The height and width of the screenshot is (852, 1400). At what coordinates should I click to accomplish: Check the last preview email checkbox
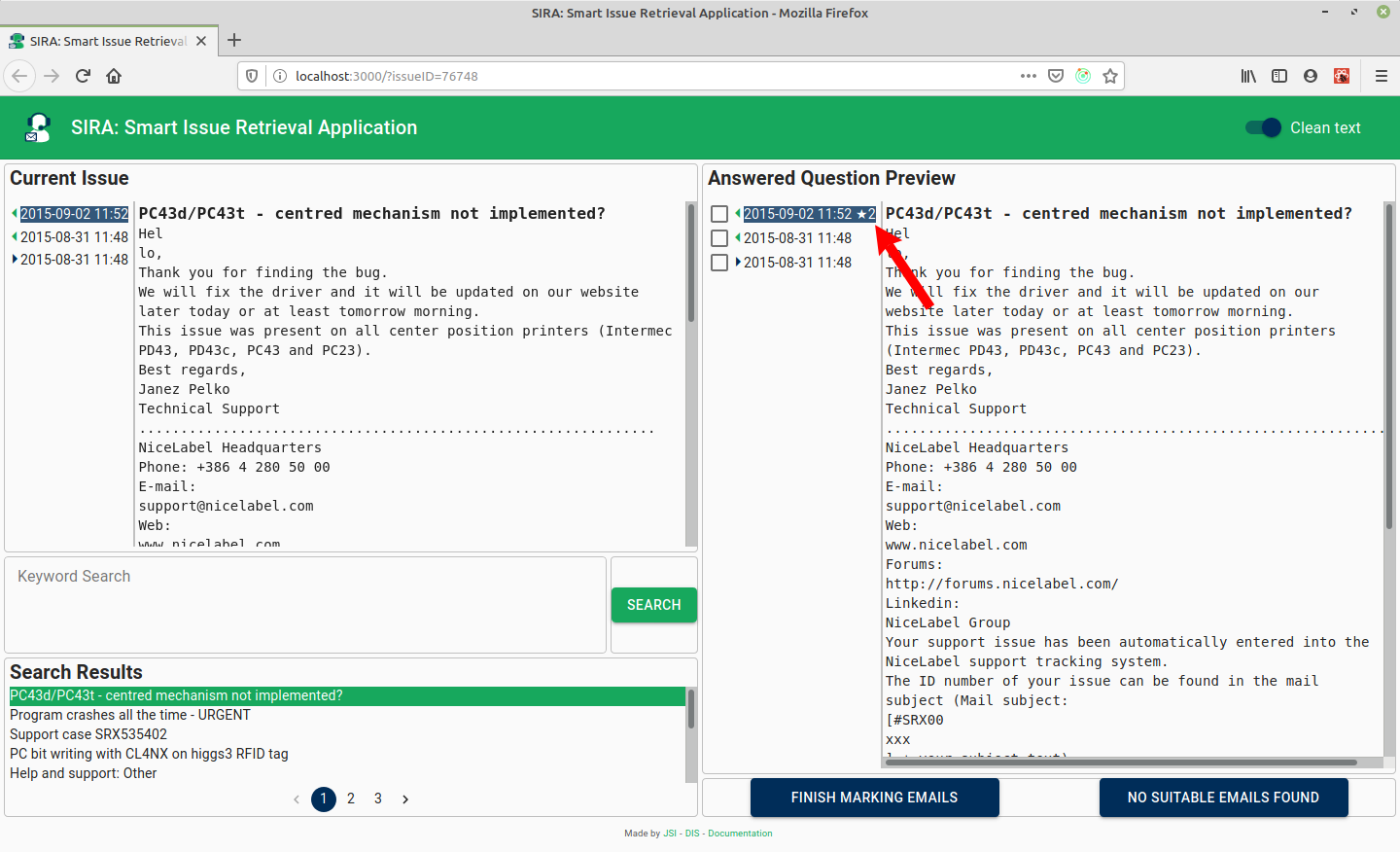pyautogui.click(x=719, y=263)
